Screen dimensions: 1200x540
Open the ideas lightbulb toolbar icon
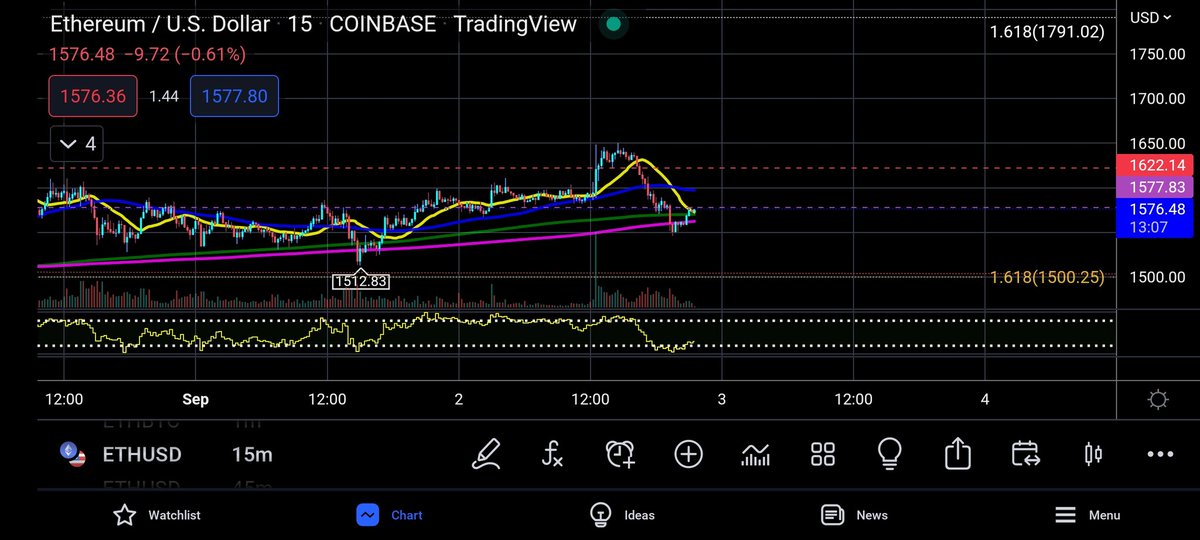[x=890, y=454]
